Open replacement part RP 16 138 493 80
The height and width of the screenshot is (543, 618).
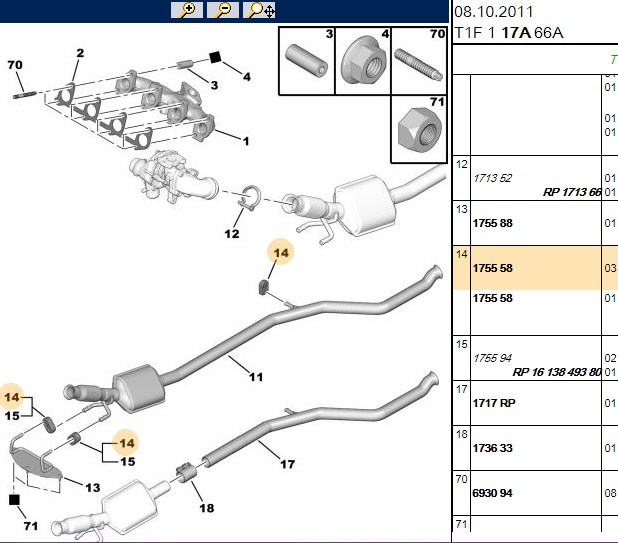(x=557, y=372)
